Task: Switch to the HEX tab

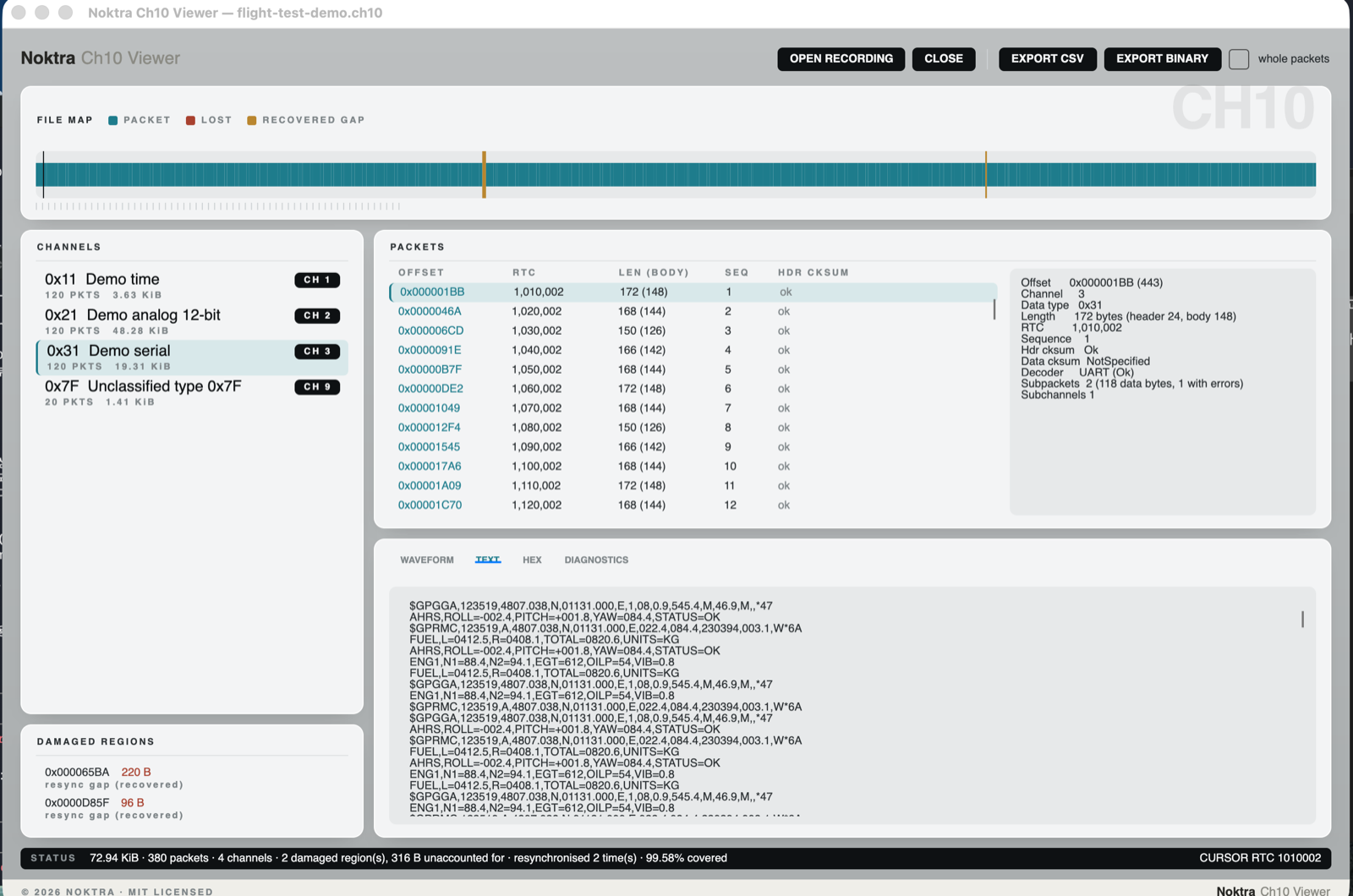Action: point(532,560)
